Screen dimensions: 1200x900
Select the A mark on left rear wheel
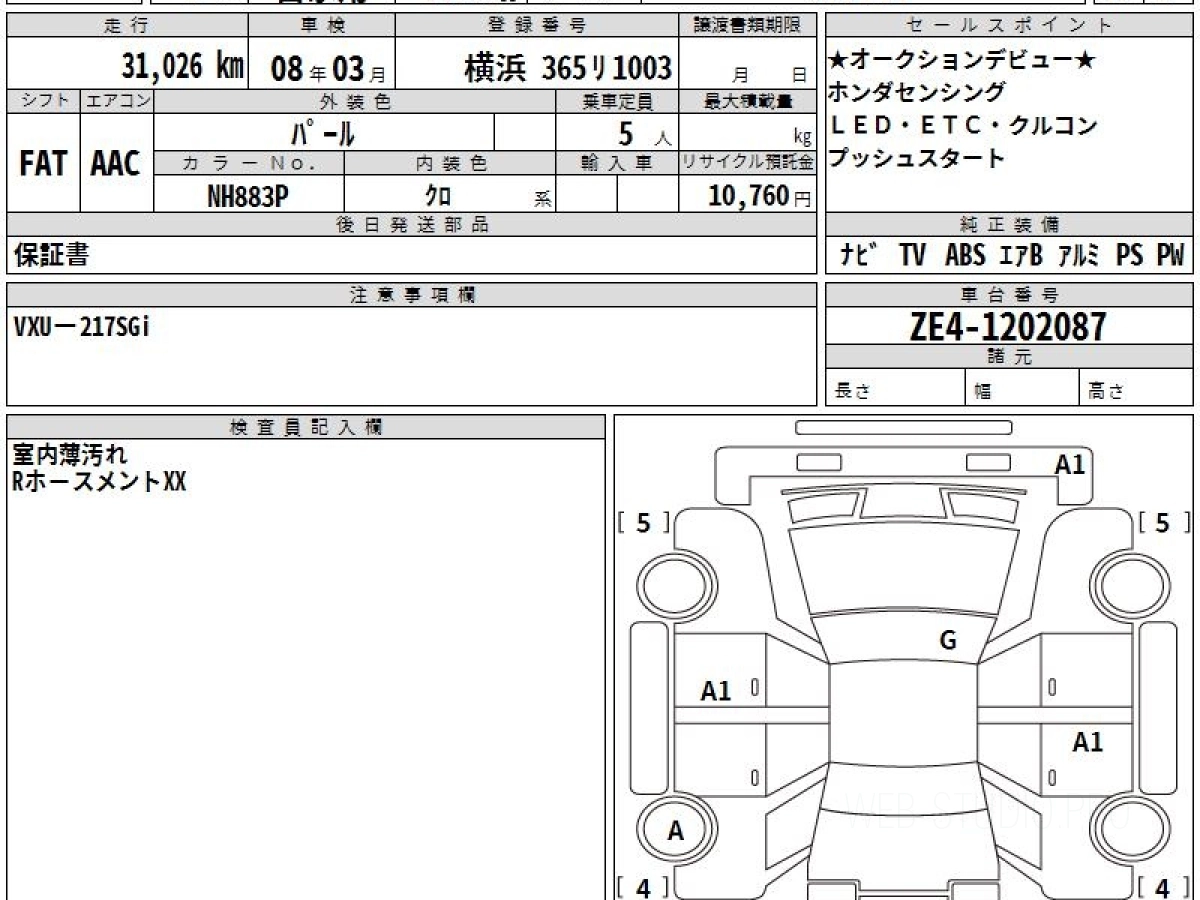coord(675,831)
